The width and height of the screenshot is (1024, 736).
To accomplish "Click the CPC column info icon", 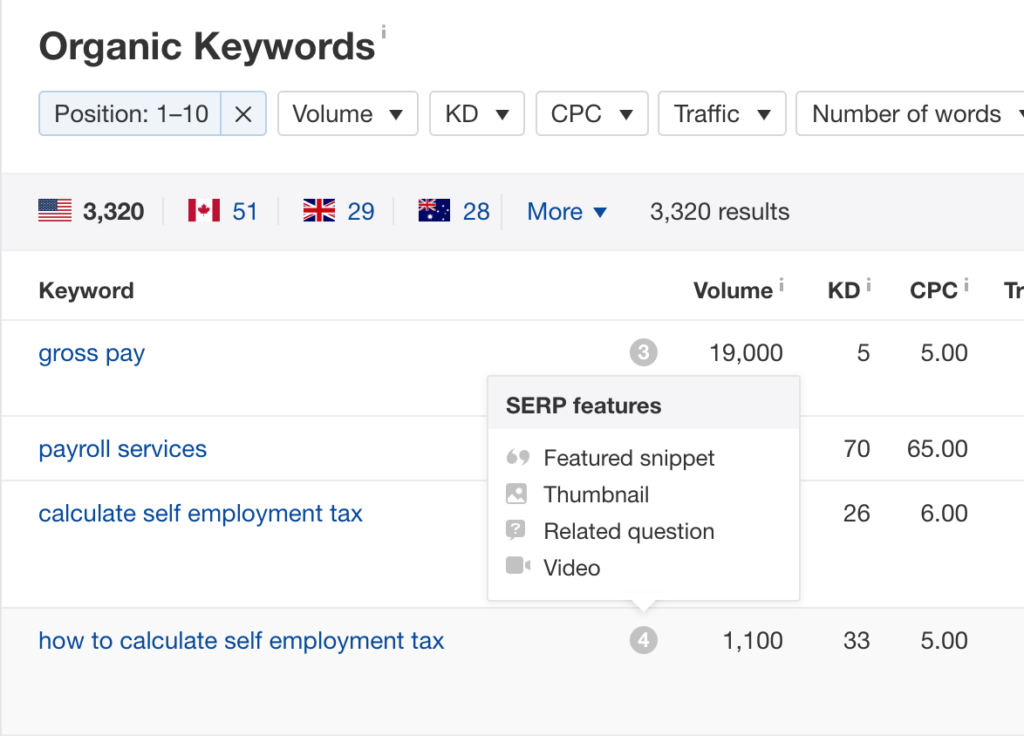I will pyautogui.click(x=966, y=285).
